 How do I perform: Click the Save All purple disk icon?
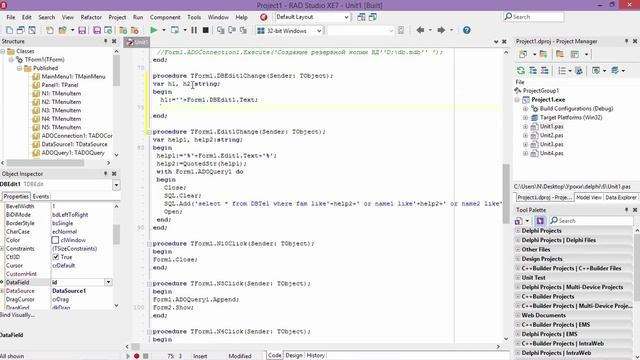[97, 30]
